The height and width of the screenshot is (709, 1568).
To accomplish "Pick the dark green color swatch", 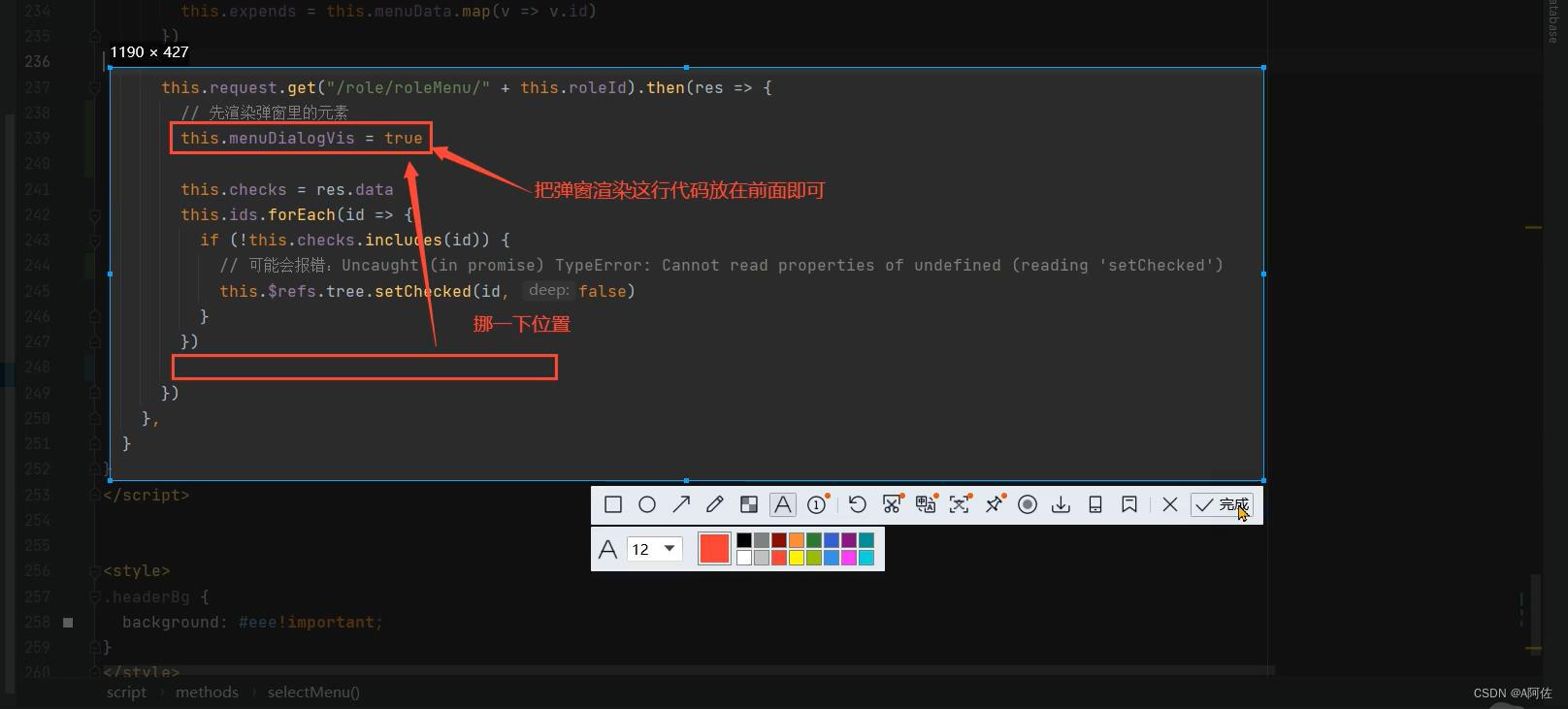I will pyautogui.click(x=814, y=540).
